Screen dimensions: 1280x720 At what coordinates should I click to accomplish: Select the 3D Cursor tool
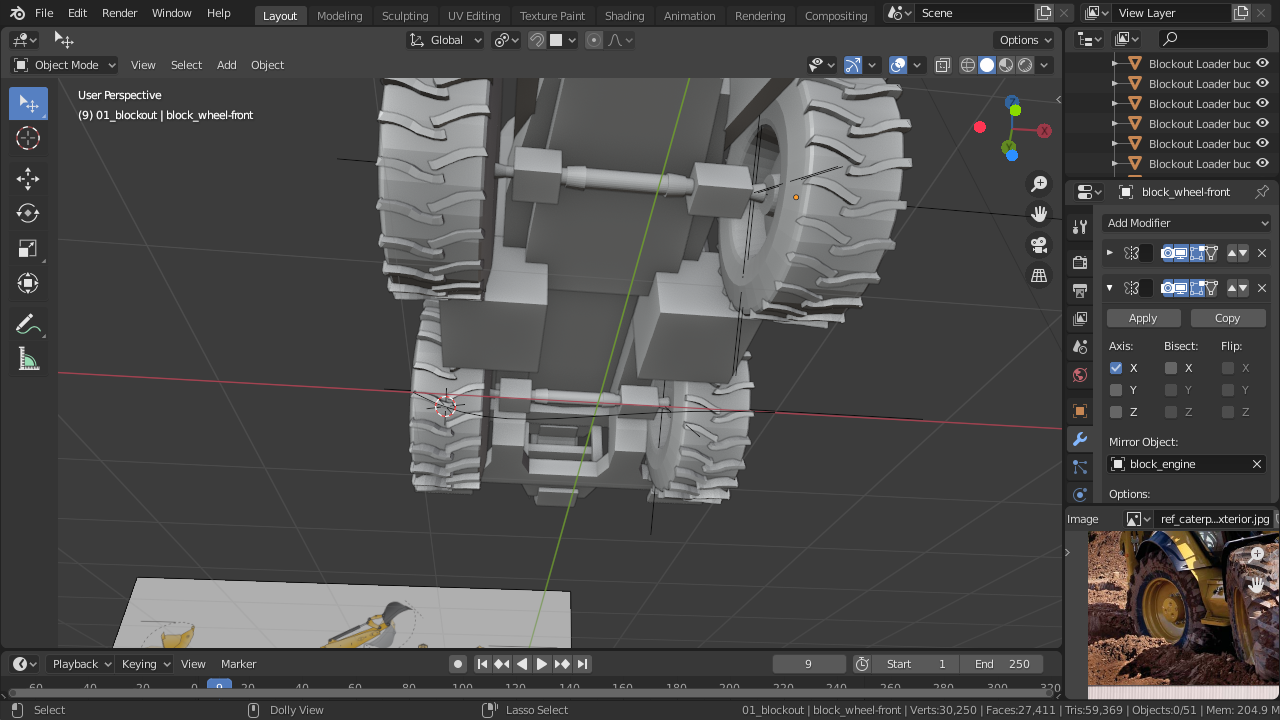tap(28, 139)
